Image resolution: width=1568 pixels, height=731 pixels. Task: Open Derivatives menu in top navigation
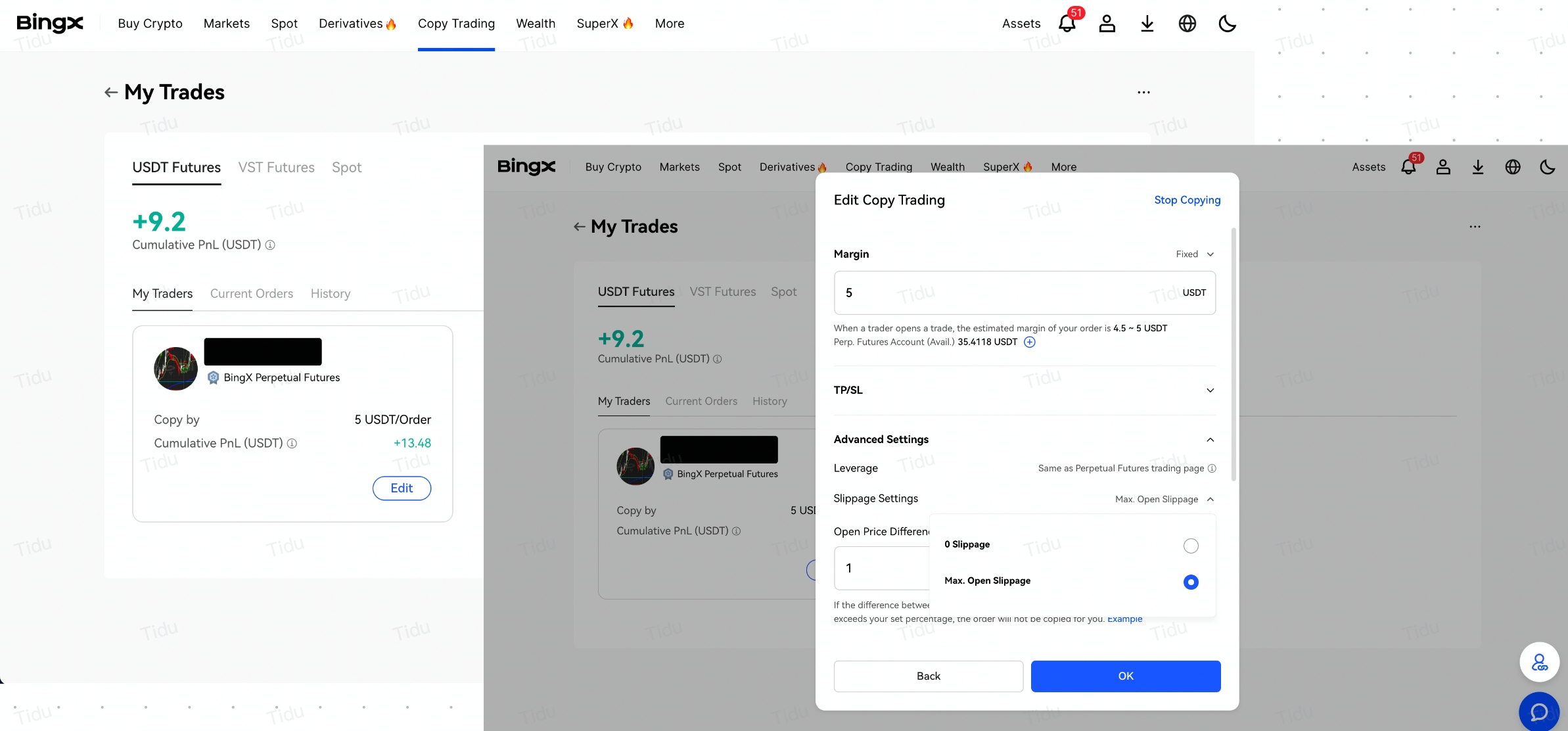pyautogui.click(x=351, y=24)
